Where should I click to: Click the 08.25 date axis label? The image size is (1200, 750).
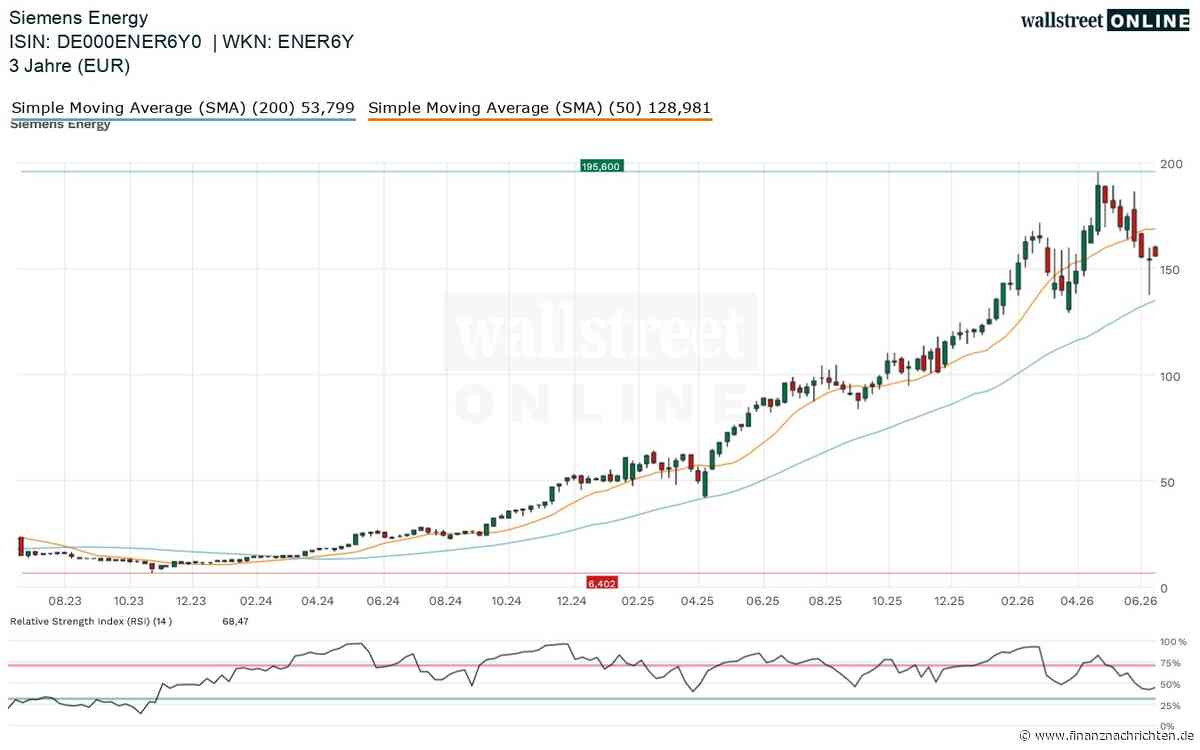(825, 601)
